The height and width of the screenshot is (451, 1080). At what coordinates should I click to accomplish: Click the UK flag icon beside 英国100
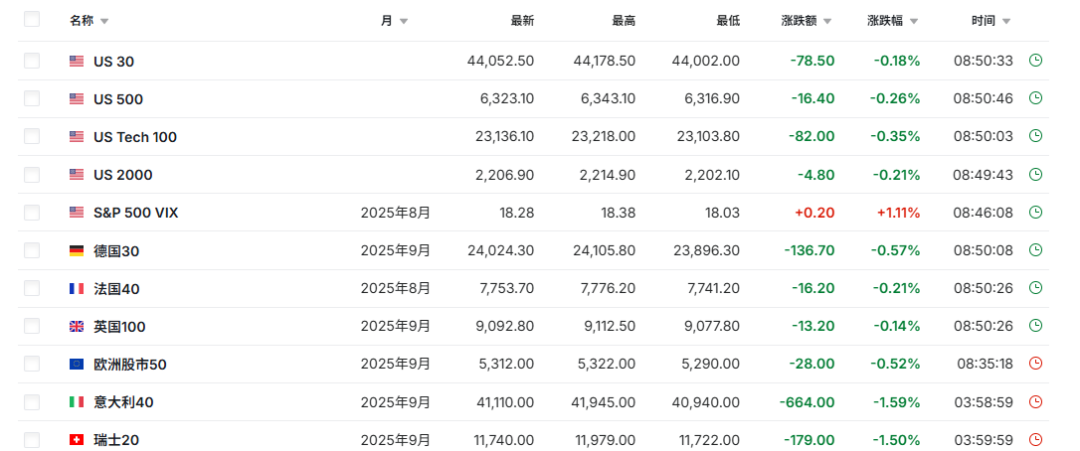pyautogui.click(x=77, y=326)
